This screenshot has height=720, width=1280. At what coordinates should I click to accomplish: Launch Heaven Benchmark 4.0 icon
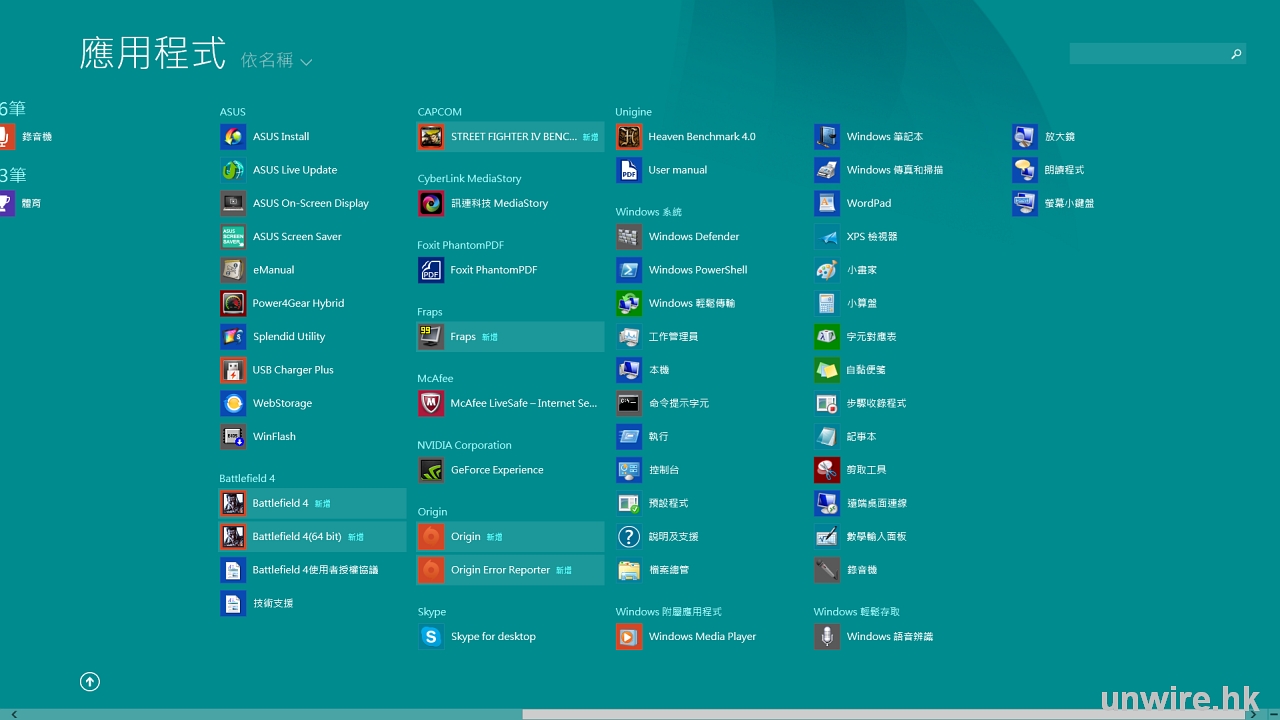629,137
